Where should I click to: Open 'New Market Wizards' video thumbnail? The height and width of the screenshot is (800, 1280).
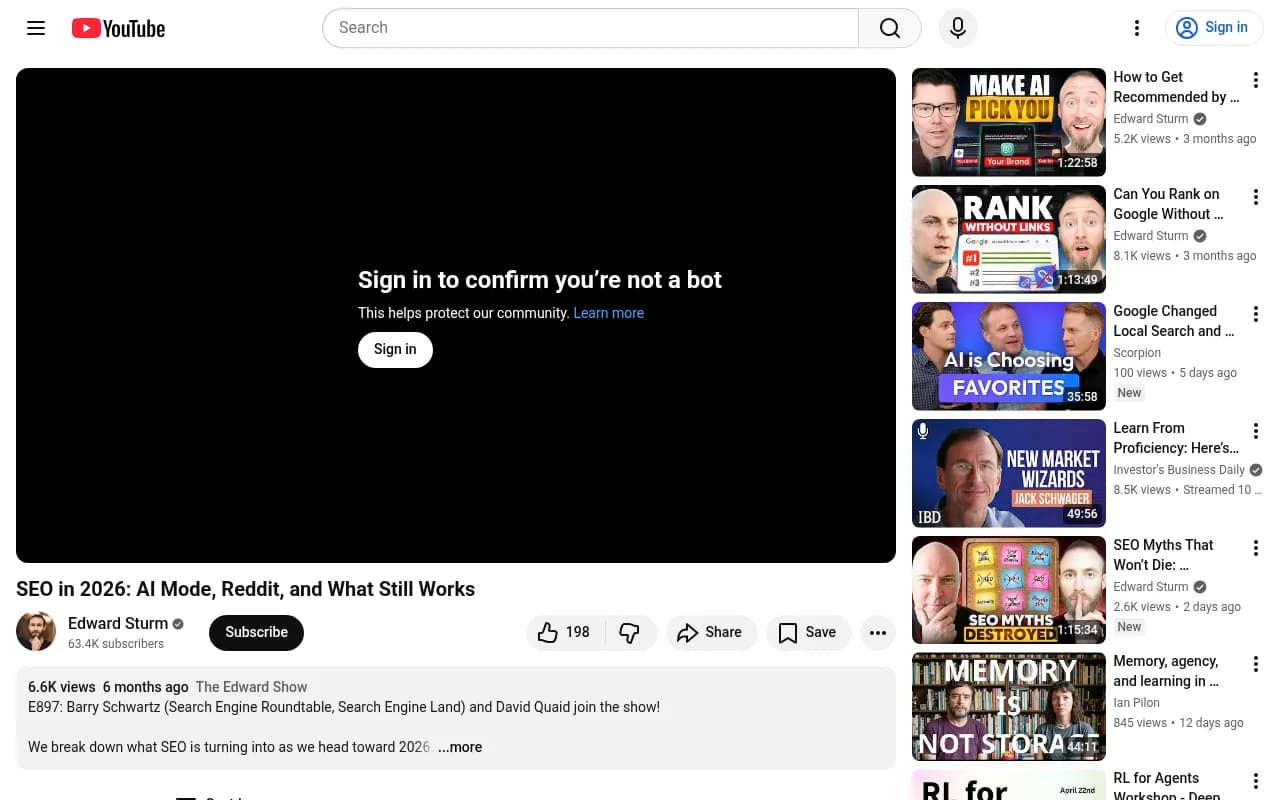click(x=1009, y=473)
